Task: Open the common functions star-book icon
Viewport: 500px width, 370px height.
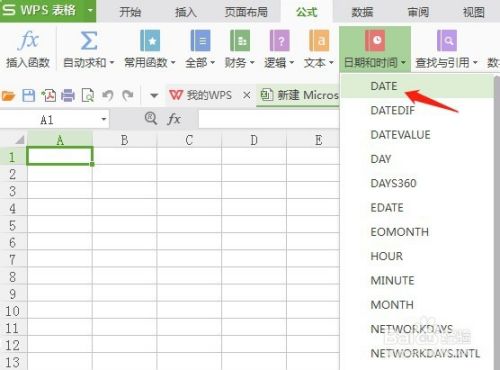Action: tap(150, 40)
